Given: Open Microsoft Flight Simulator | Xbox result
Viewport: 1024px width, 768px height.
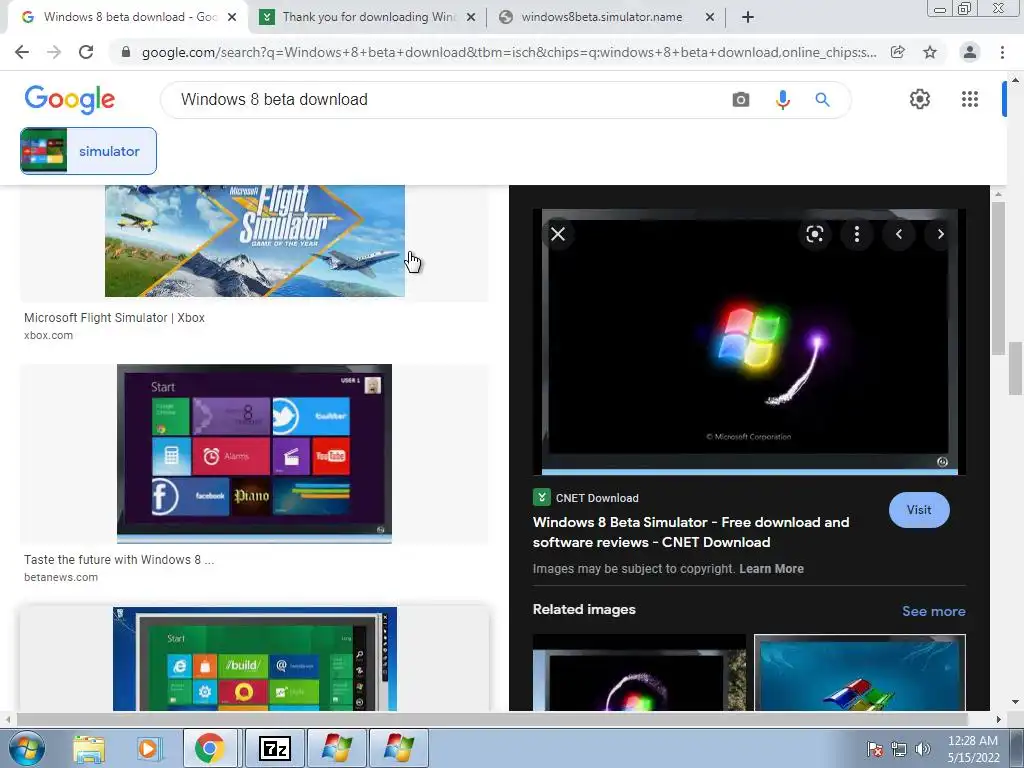Looking at the screenshot, I should pos(114,318).
